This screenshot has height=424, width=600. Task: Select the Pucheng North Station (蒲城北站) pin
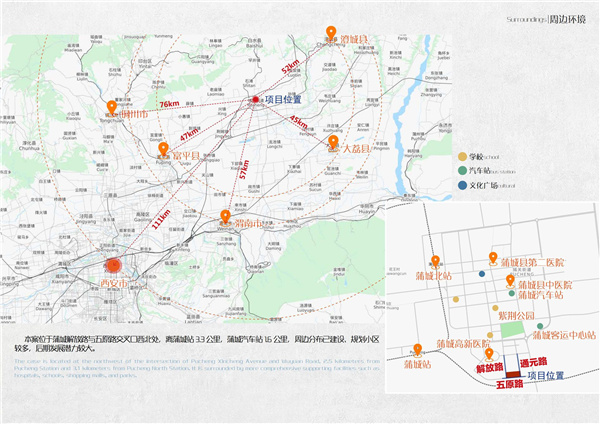tap(435, 262)
